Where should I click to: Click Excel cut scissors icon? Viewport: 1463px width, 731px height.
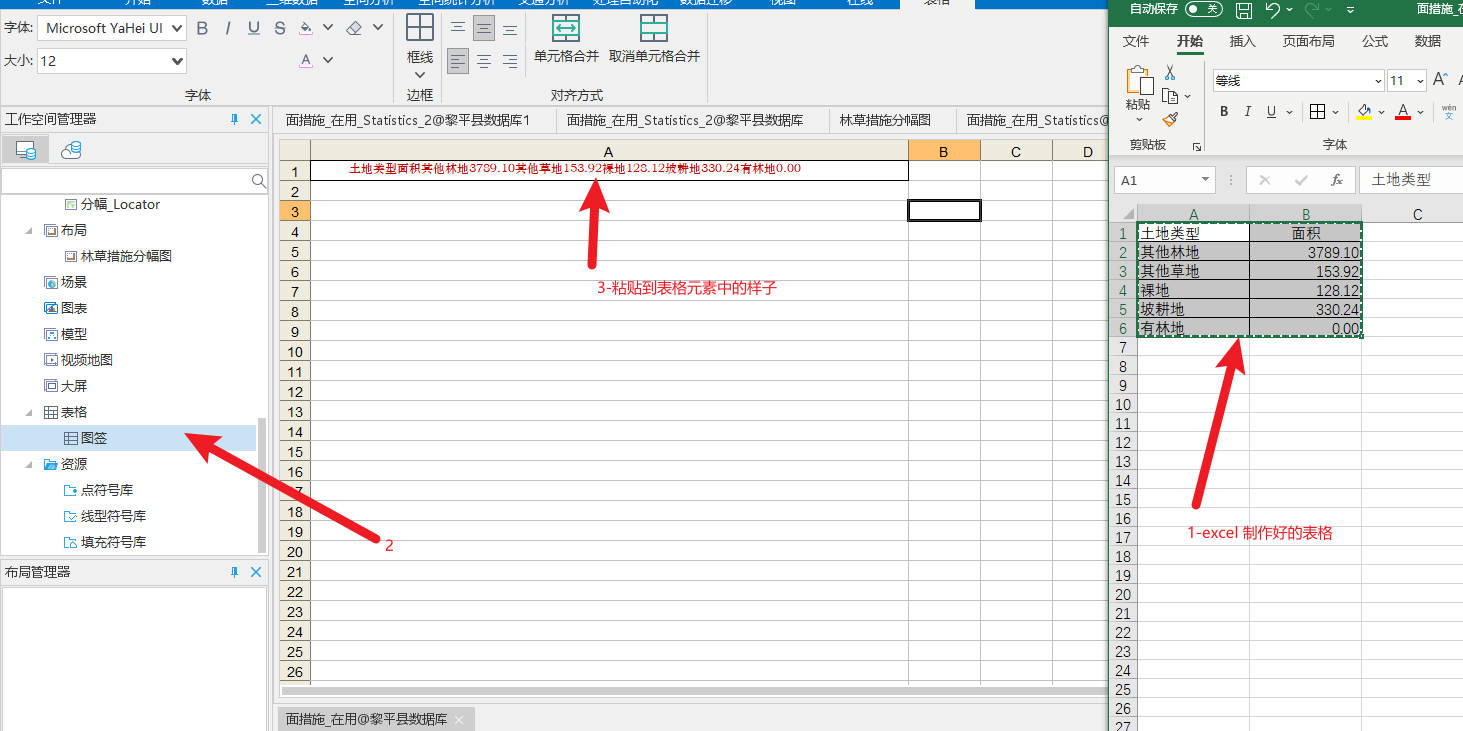1170,73
